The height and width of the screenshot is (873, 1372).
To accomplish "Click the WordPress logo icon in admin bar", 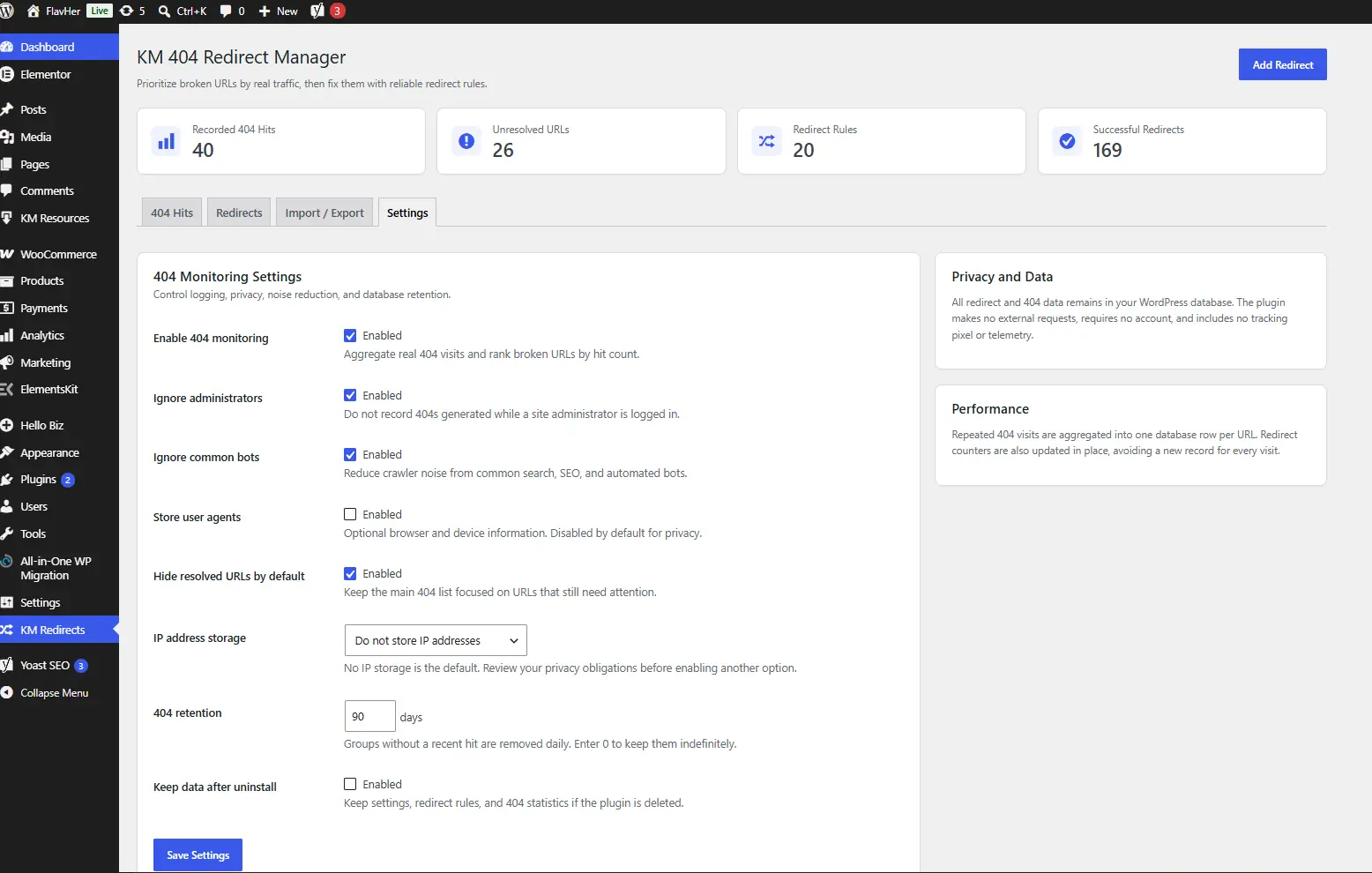I will [x=6, y=11].
